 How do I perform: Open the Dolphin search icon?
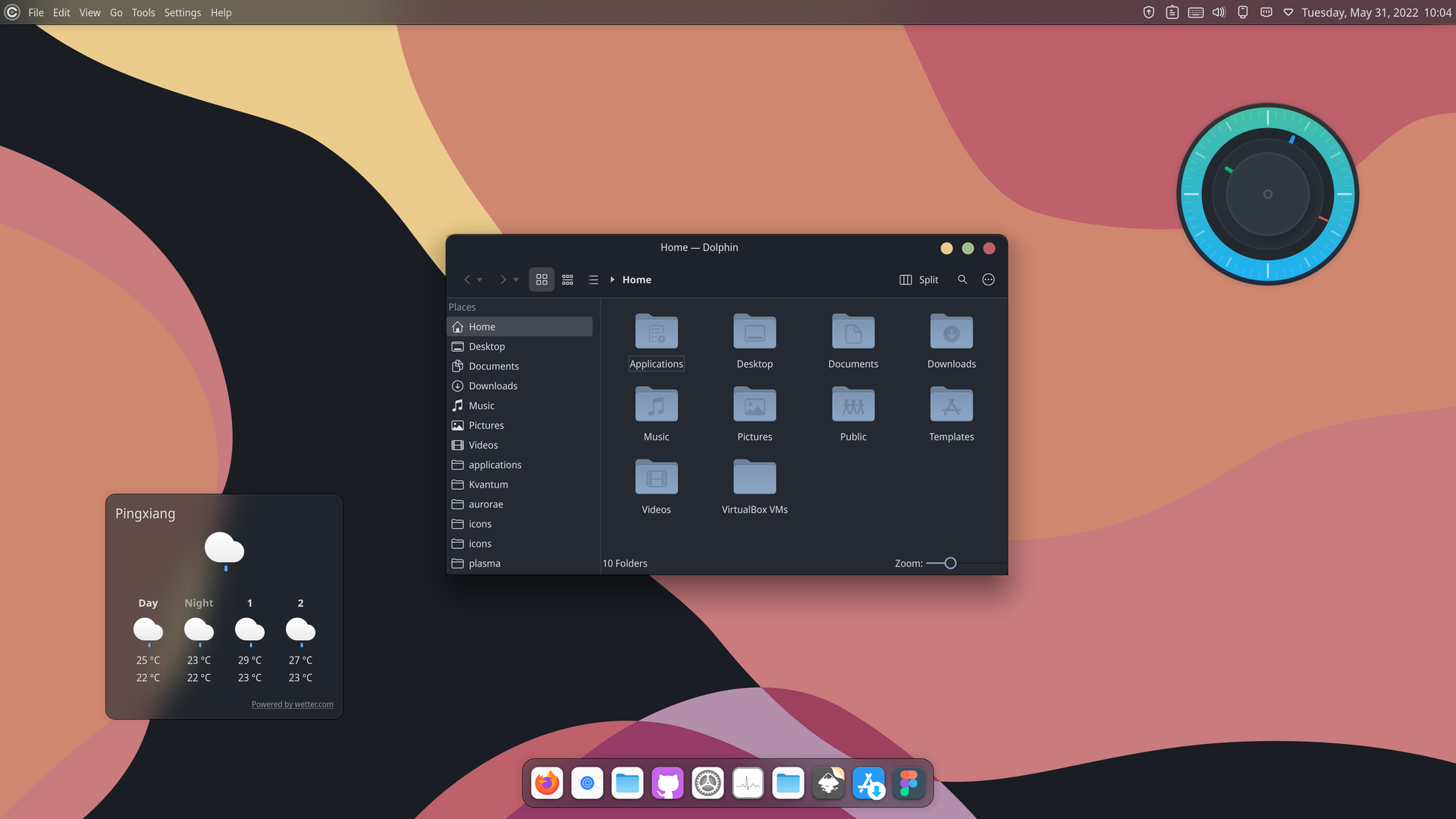(962, 280)
